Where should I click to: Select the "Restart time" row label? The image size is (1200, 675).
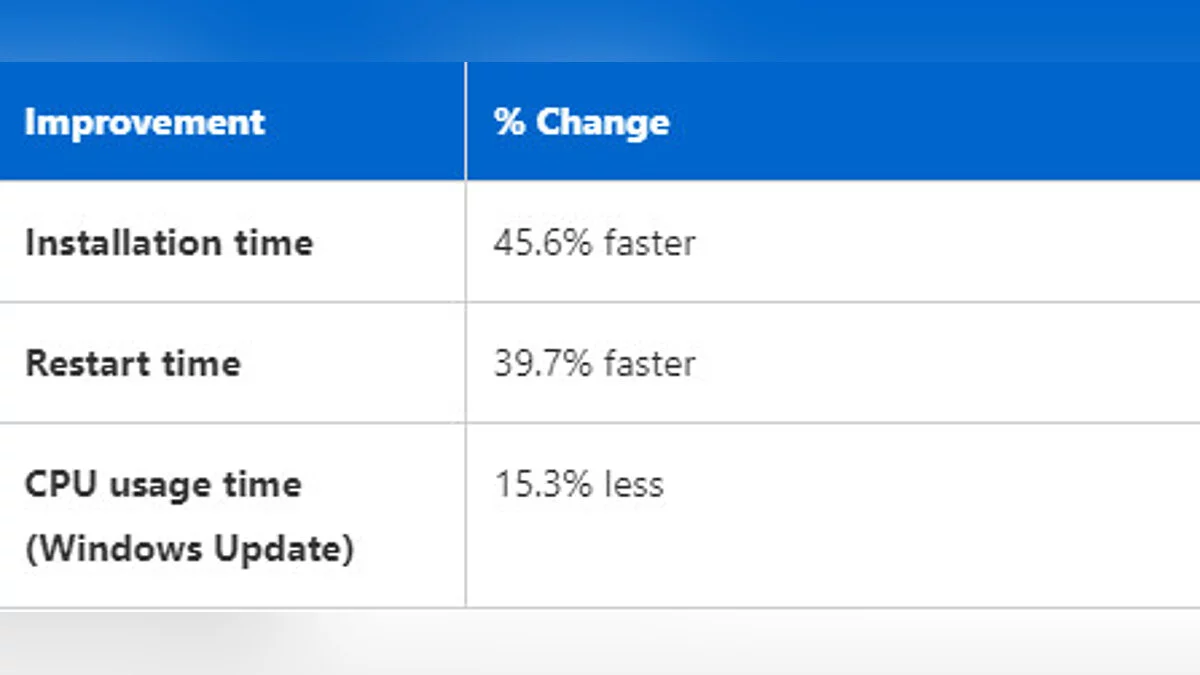pos(132,363)
